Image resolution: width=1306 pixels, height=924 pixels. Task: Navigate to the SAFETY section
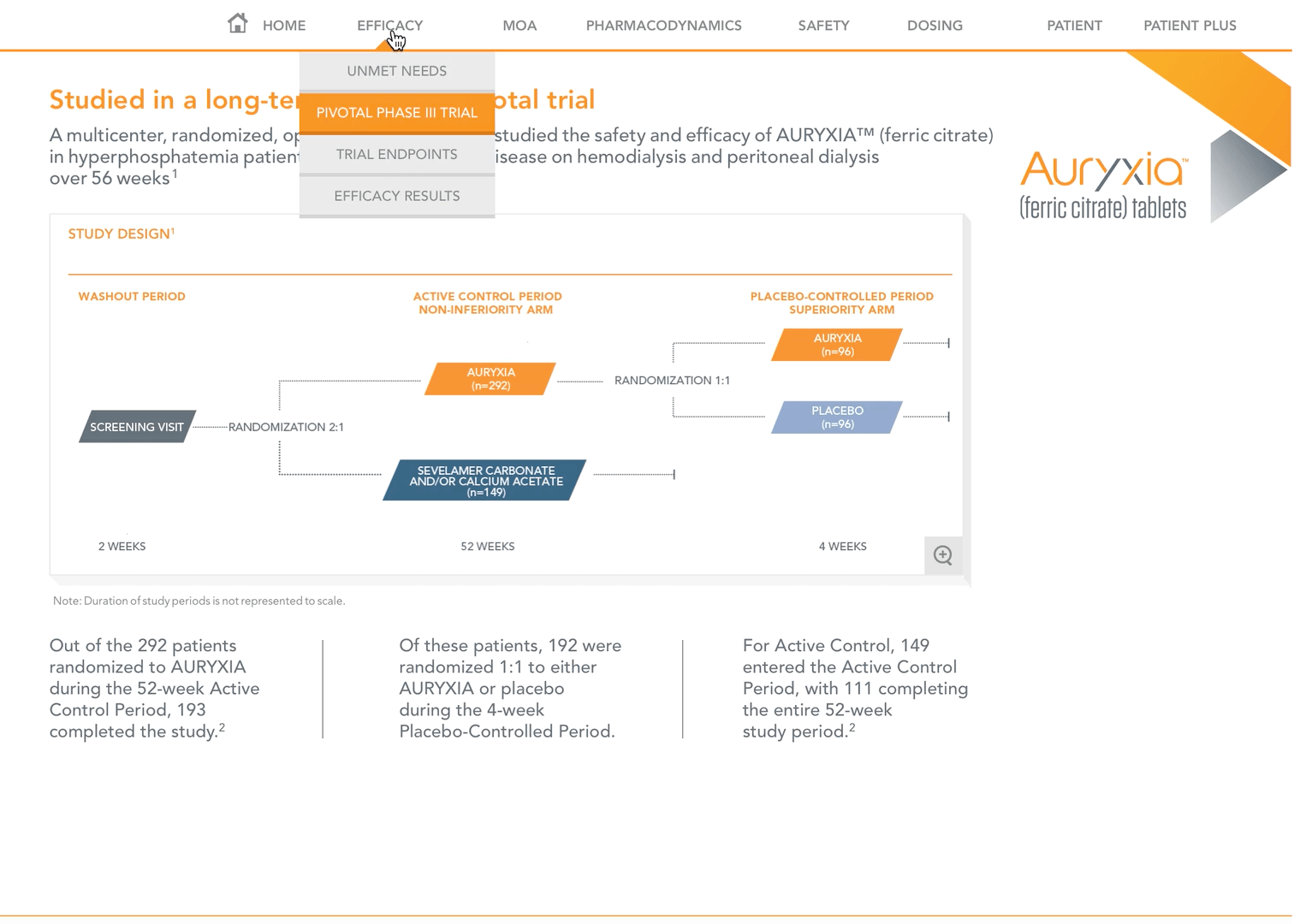coord(823,26)
